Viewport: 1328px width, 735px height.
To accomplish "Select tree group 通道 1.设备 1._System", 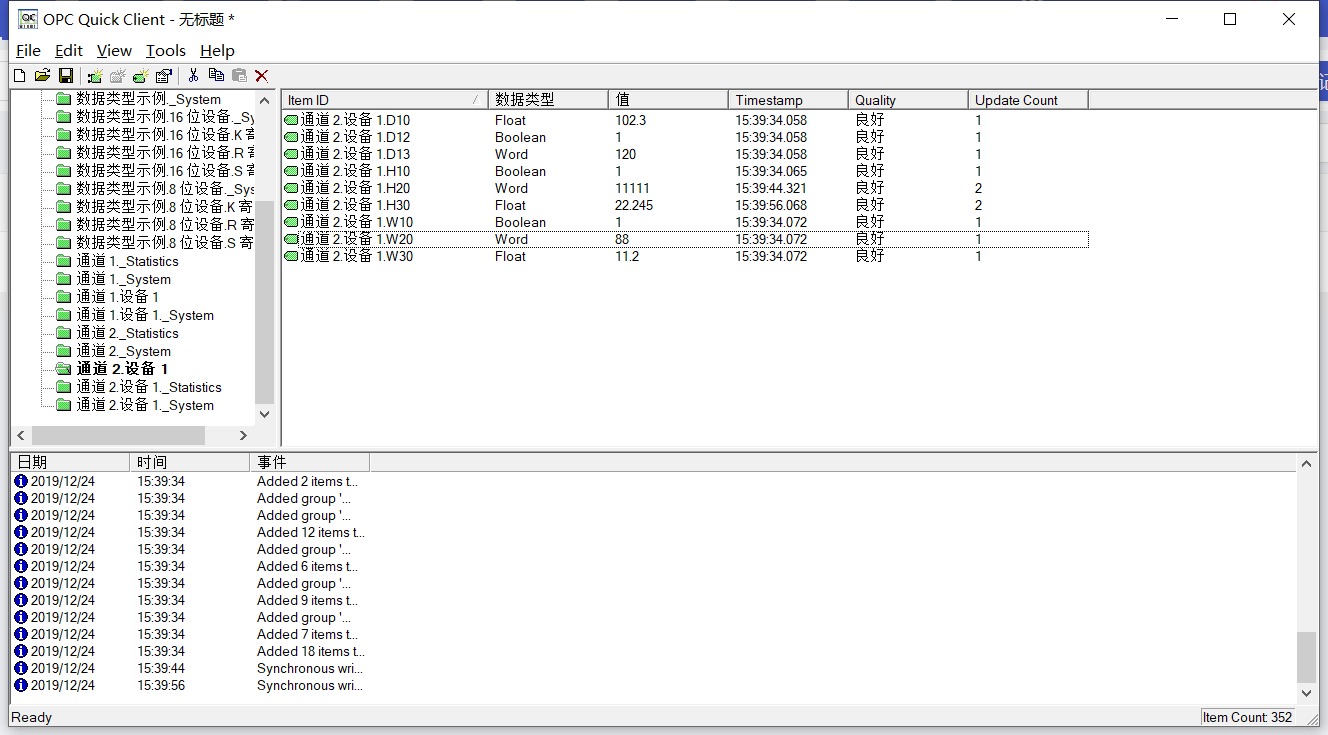I will (x=145, y=315).
